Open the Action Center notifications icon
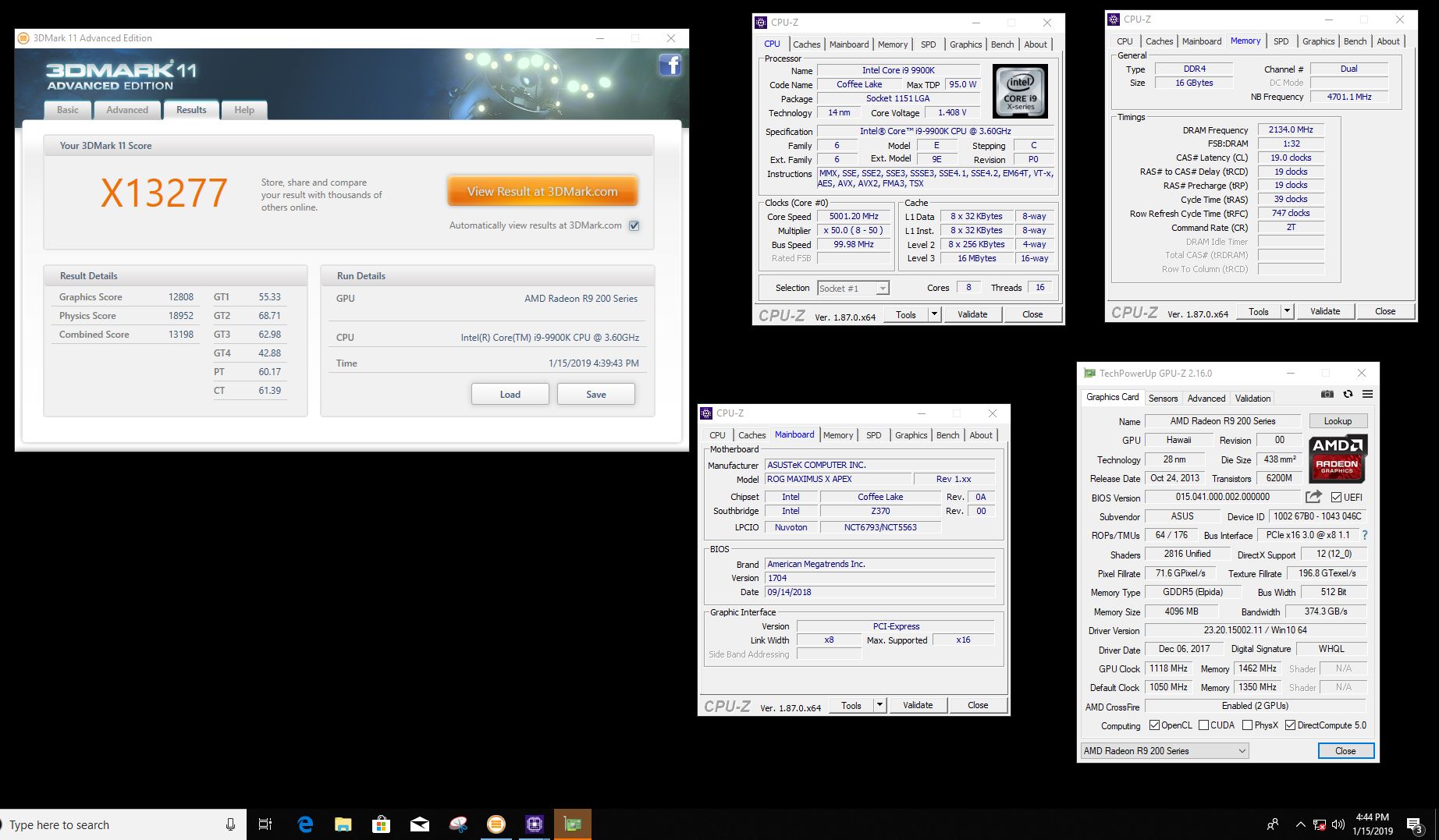This screenshot has width=1439, height=840. [x=1415, y=824]
